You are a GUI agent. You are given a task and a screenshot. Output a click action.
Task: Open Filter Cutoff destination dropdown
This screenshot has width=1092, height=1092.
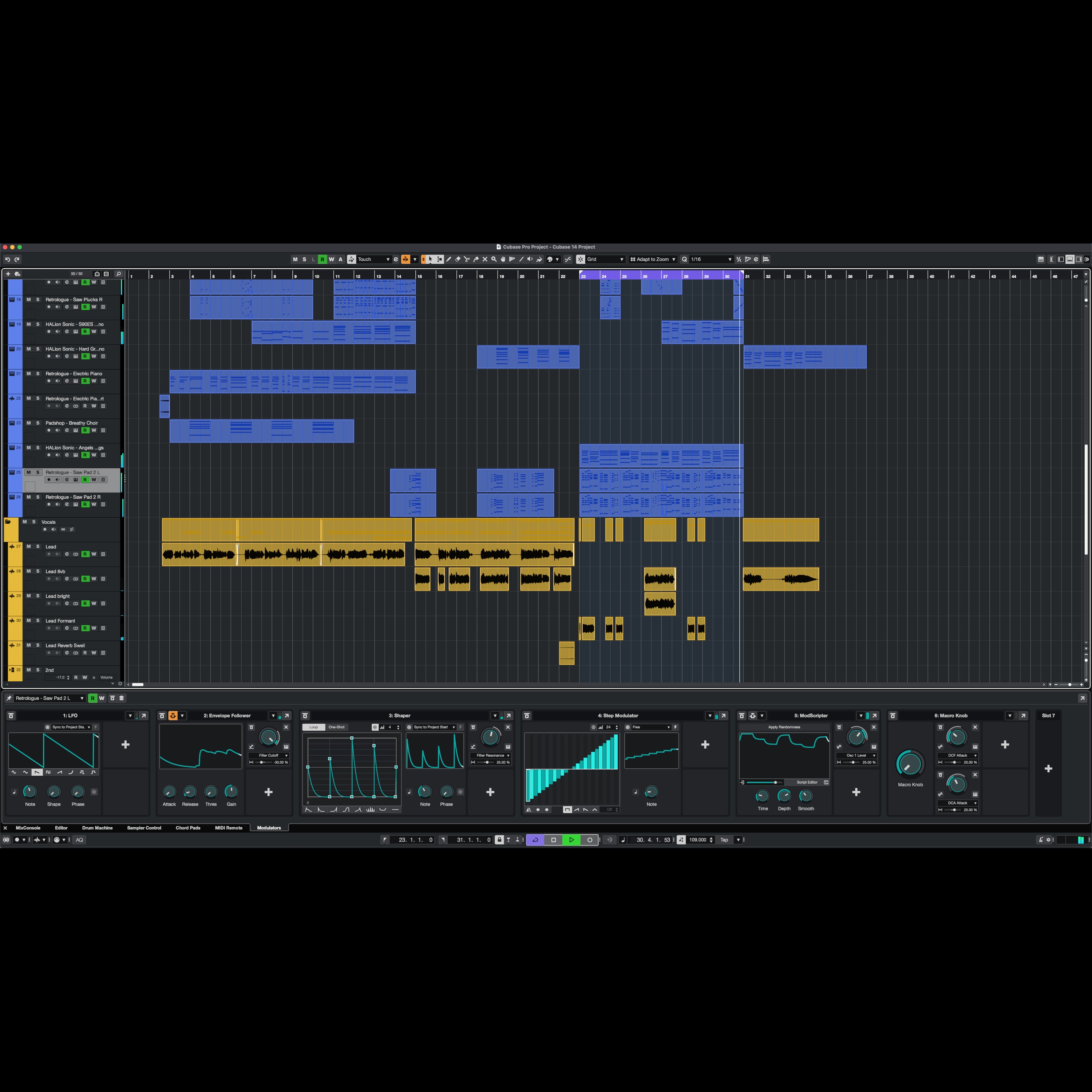(x=269, y=755)
